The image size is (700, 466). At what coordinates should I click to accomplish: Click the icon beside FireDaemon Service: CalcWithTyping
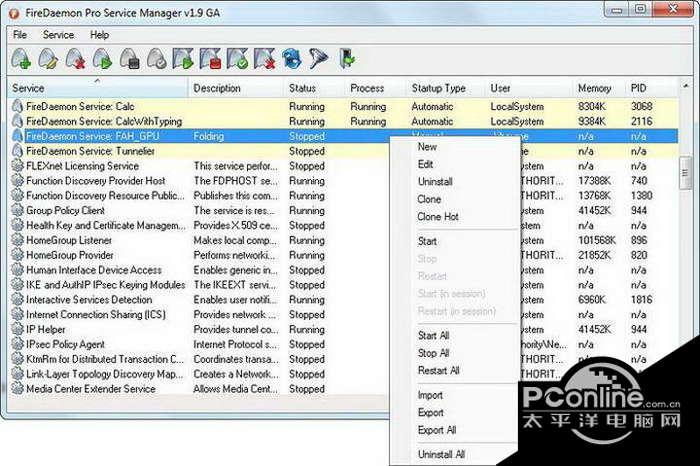tap(17, 121)
